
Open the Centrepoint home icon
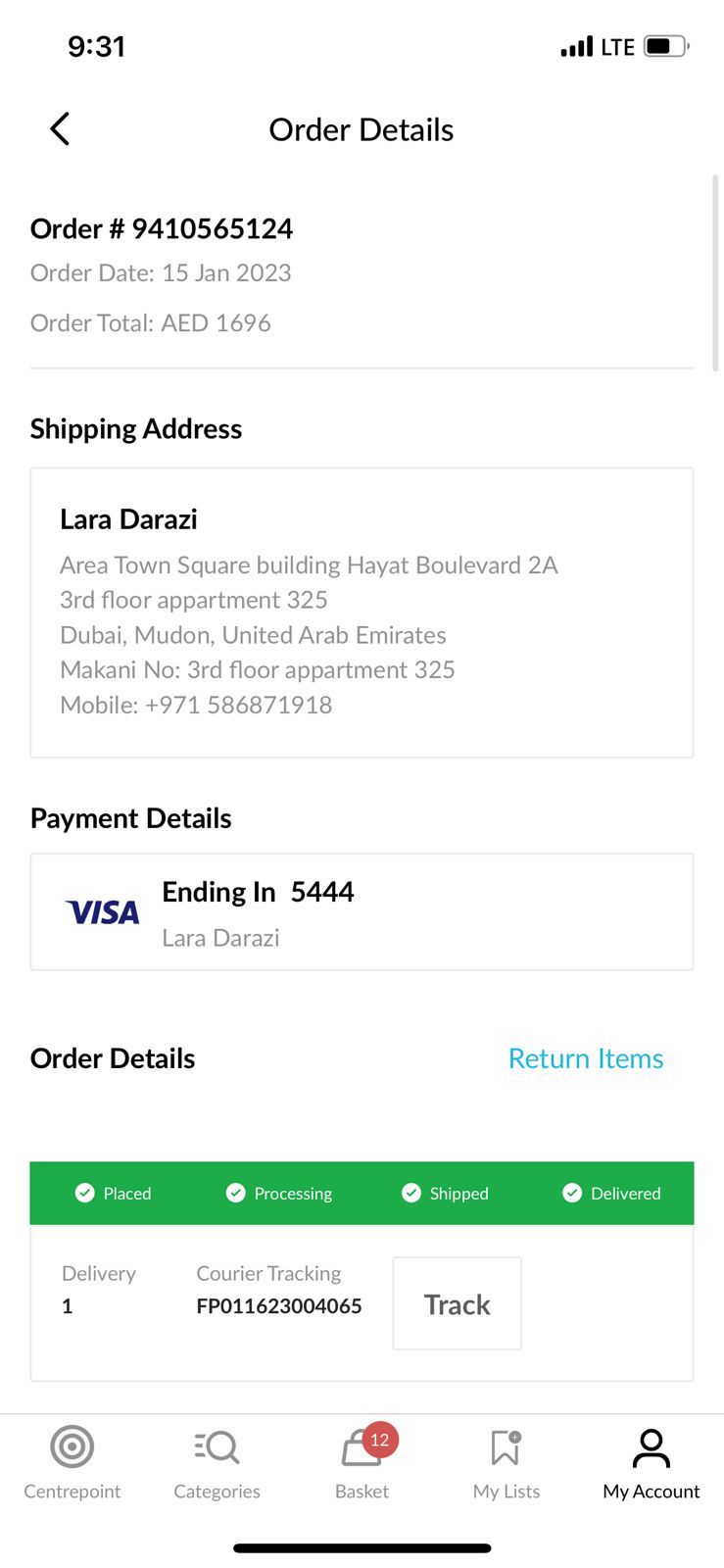point(72,1446)
